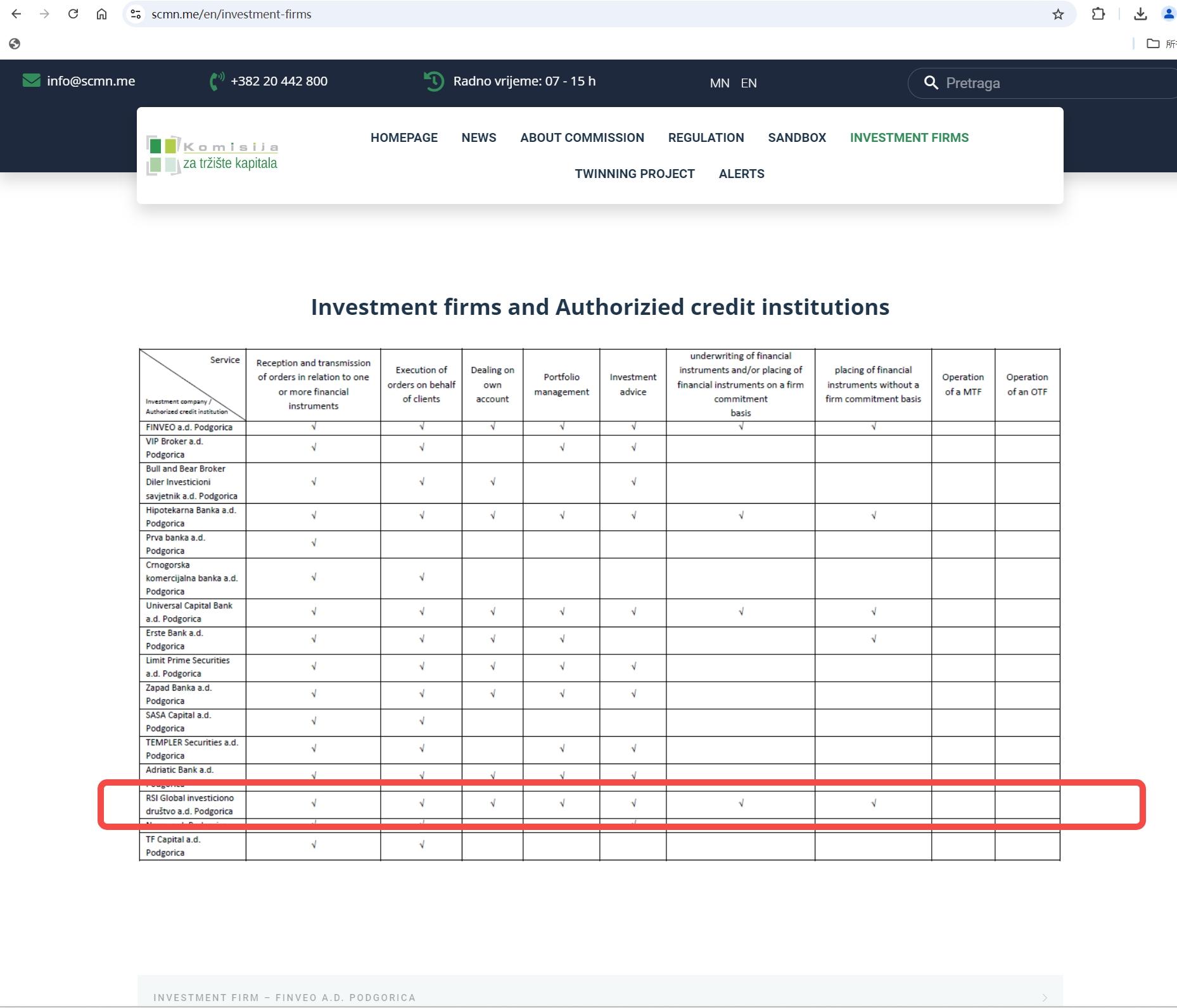1177x1008 pixels.
Task: Click the working hours clock icon
Action: pyautogui.click(x=434, y=81)
